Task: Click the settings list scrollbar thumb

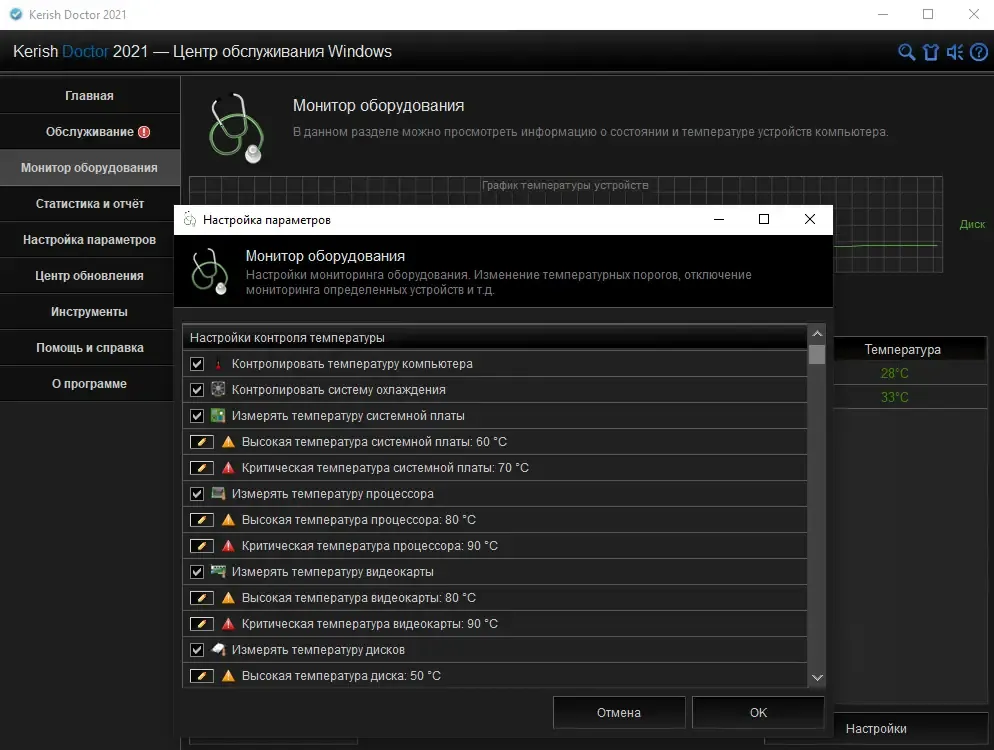Action: click(x=817, y=354)
